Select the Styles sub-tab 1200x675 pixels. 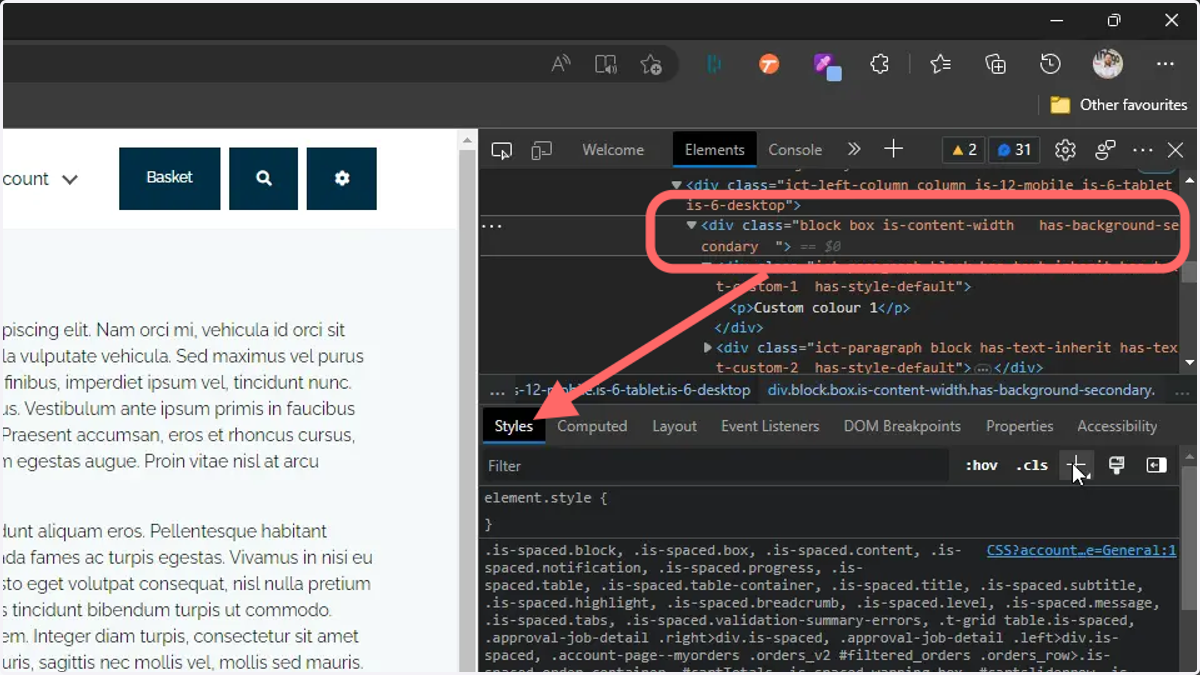coord(514,426)
